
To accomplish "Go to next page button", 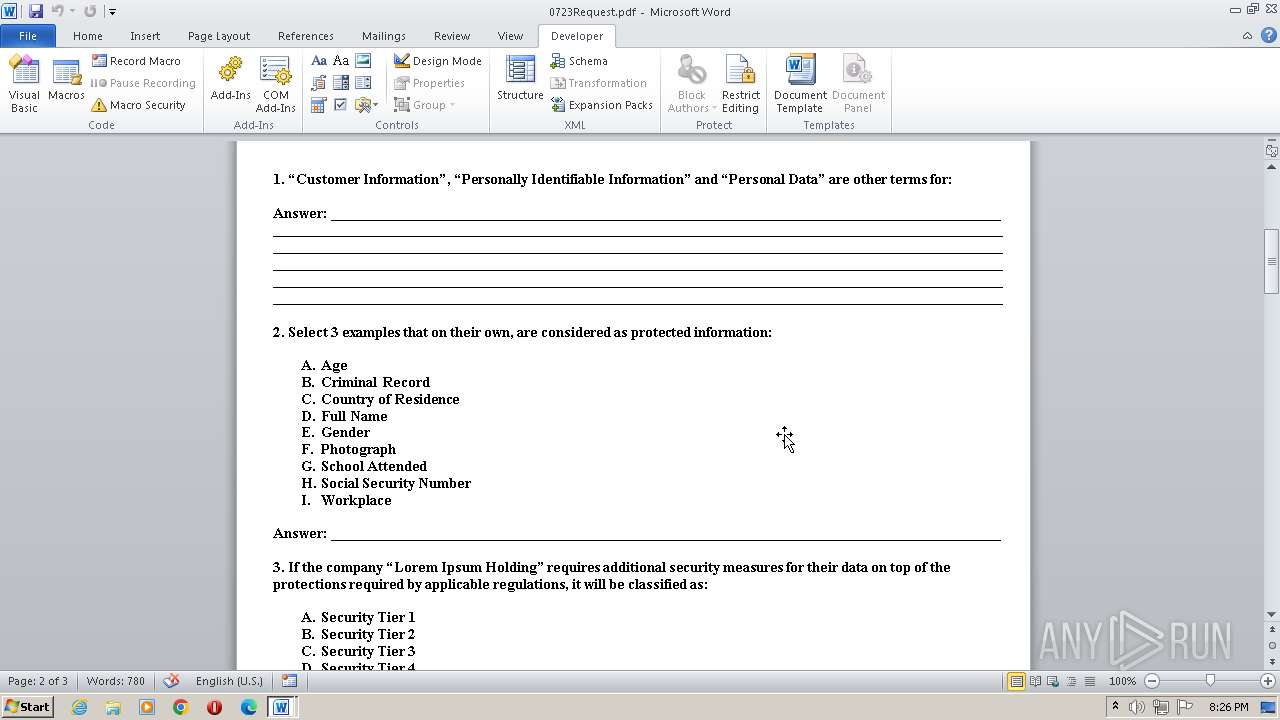I will [x=1271, y=660].
